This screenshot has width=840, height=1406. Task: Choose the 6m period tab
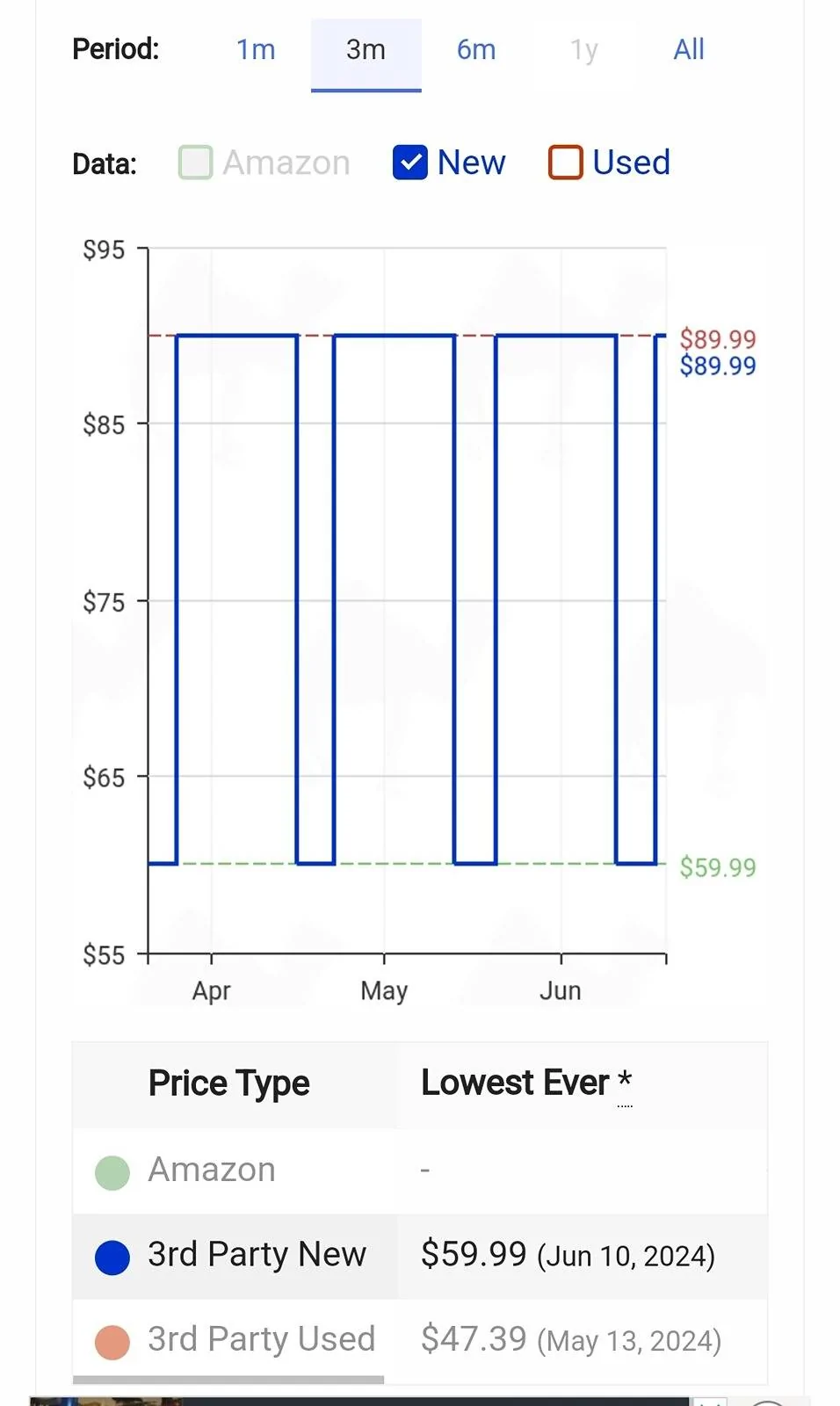coord(476,50)
